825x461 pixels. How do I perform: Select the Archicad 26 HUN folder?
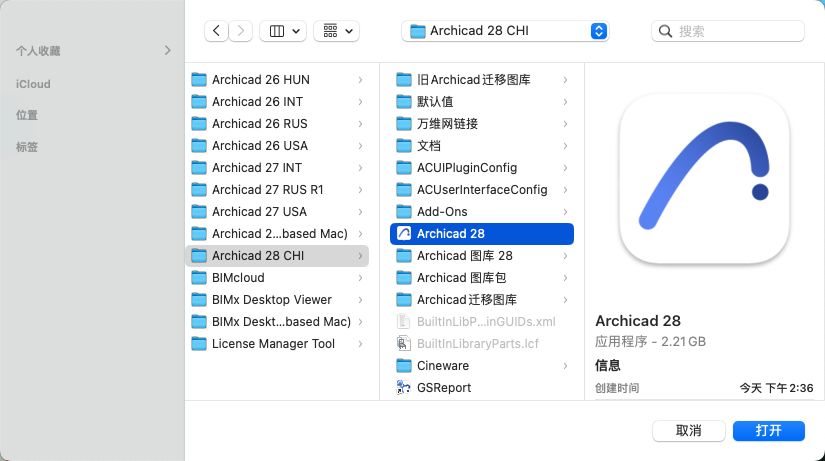[277, 80]
